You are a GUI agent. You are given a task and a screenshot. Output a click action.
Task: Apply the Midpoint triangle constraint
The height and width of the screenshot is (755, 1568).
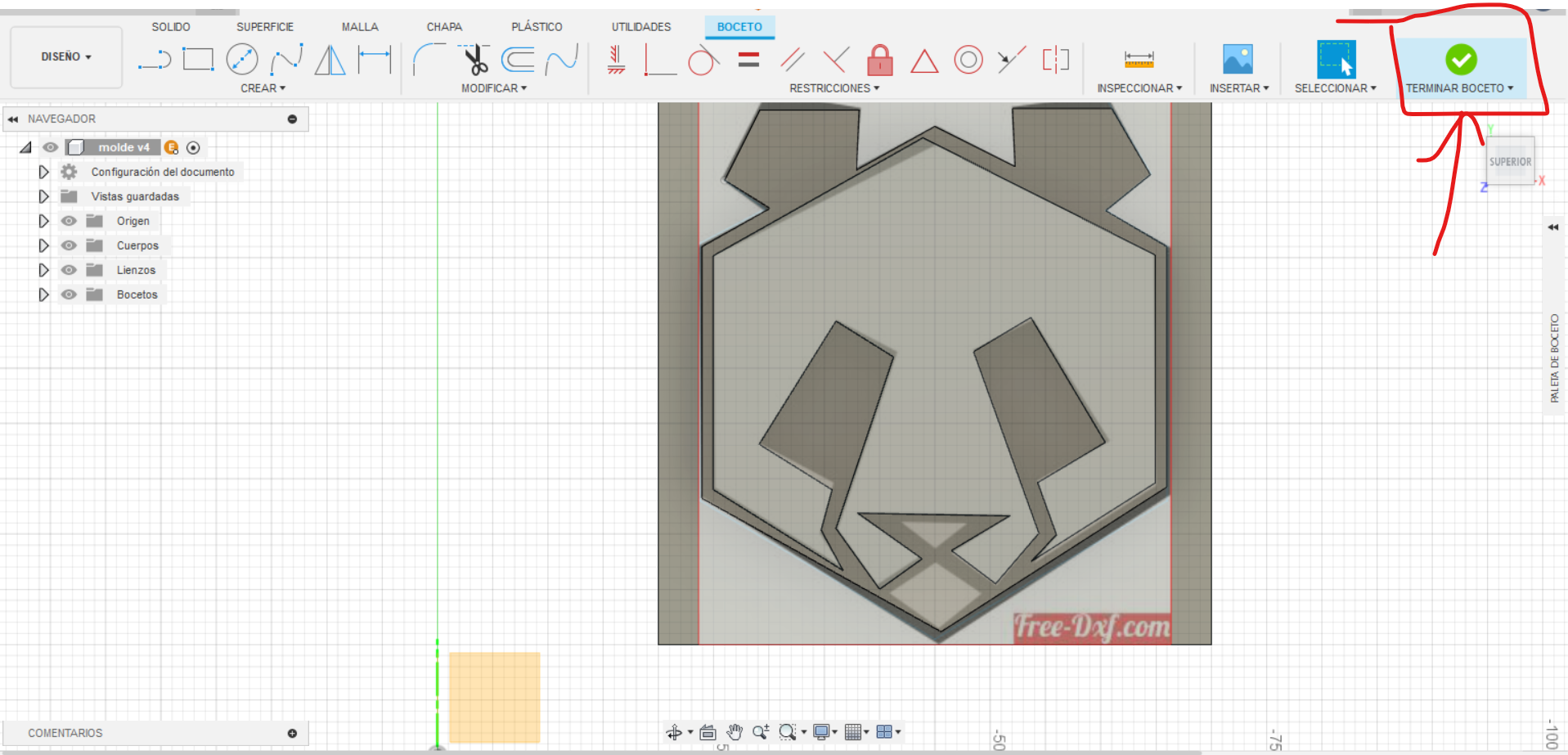[924, 61]
